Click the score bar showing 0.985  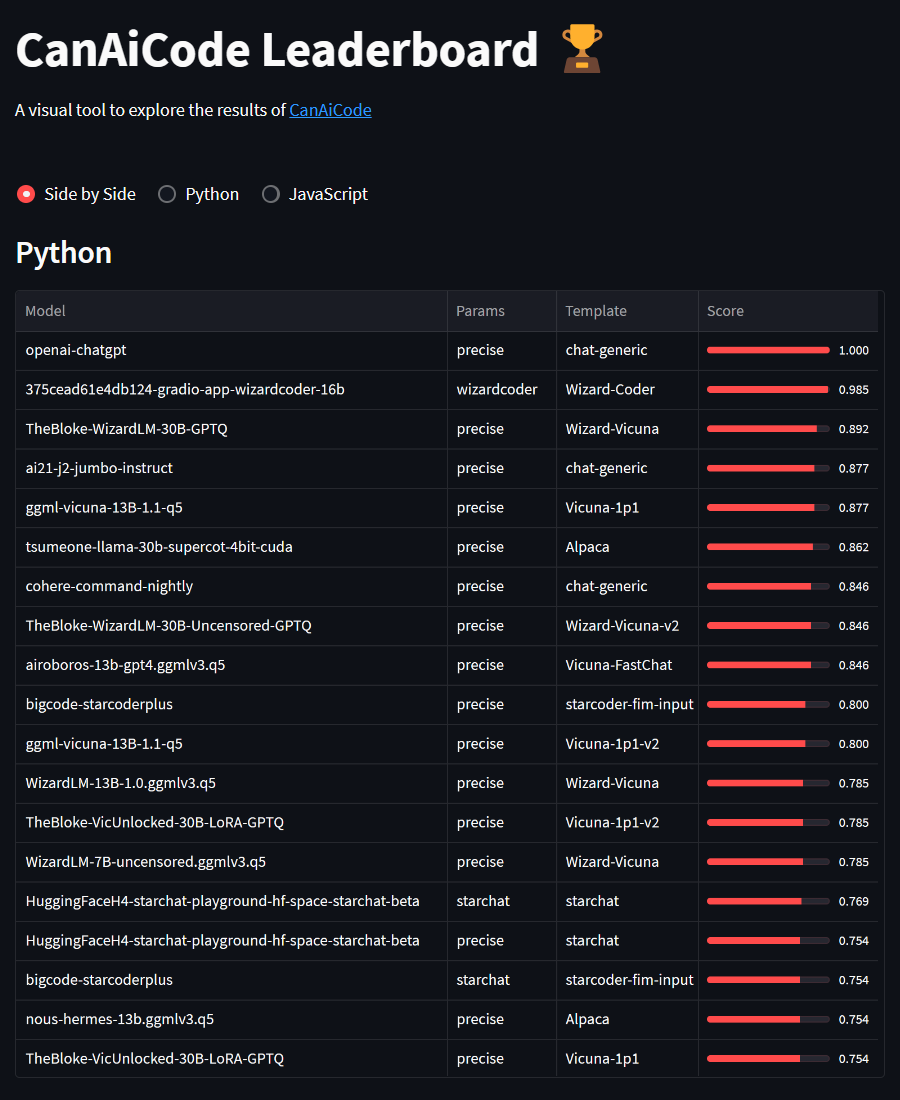coord(768,389)
